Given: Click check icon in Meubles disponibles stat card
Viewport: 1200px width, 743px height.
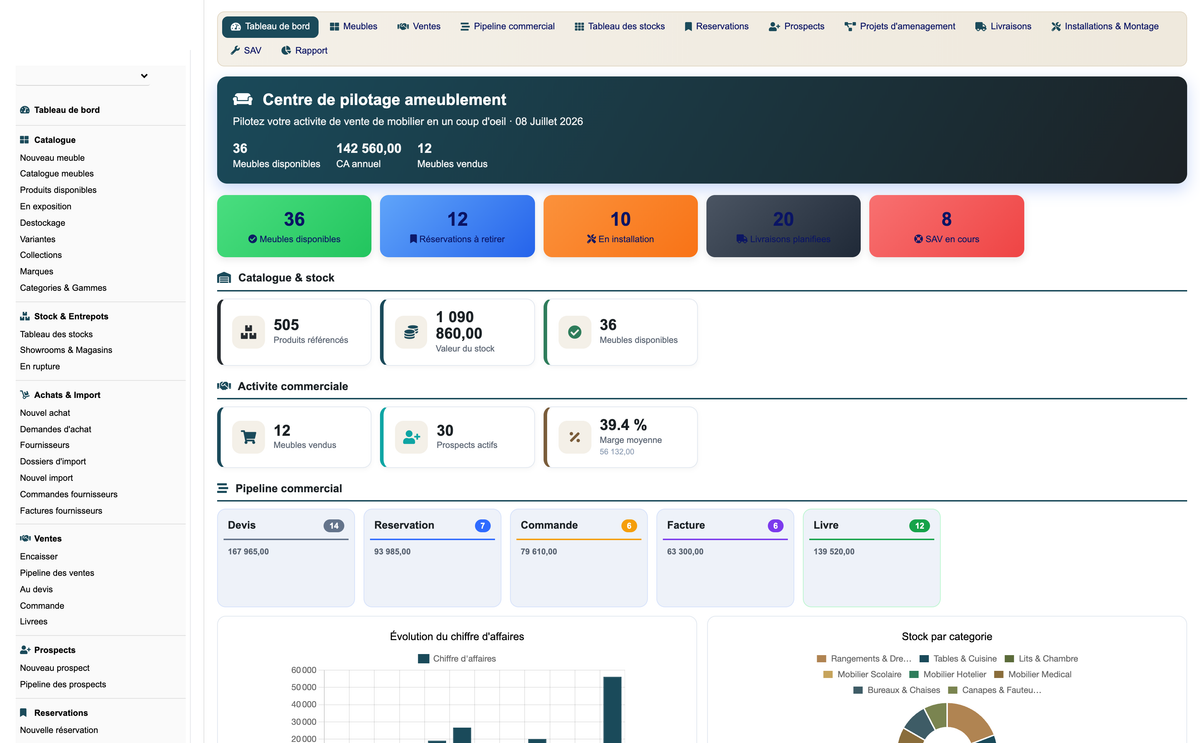Looking at the screenshot, I should point(575,332).
